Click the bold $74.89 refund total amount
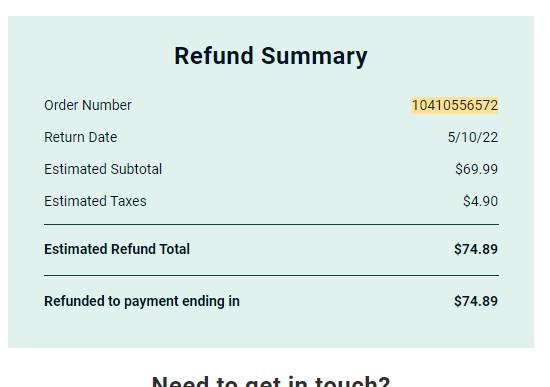 coord(476,249)
